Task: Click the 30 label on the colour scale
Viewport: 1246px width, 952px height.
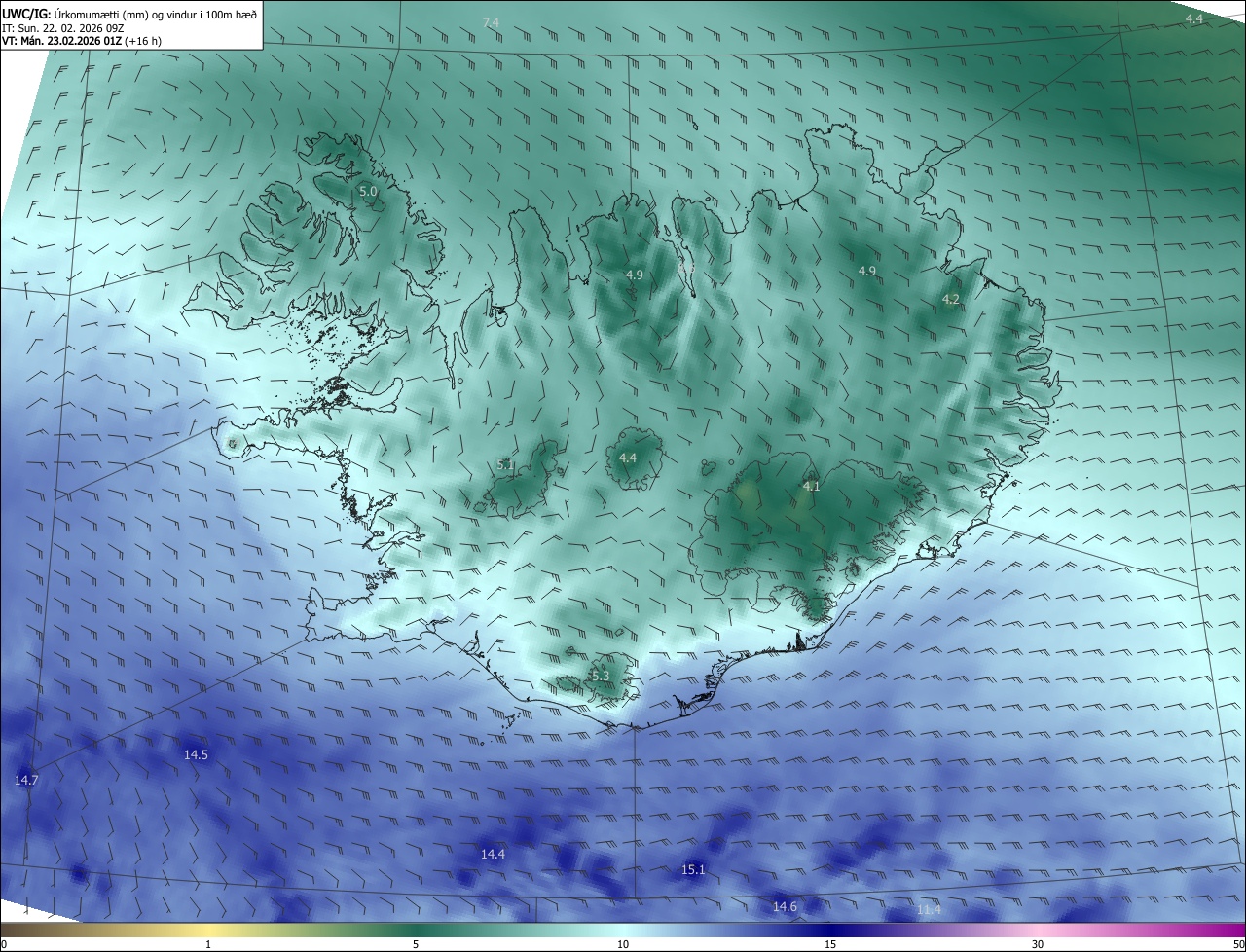Action: 1038,944
